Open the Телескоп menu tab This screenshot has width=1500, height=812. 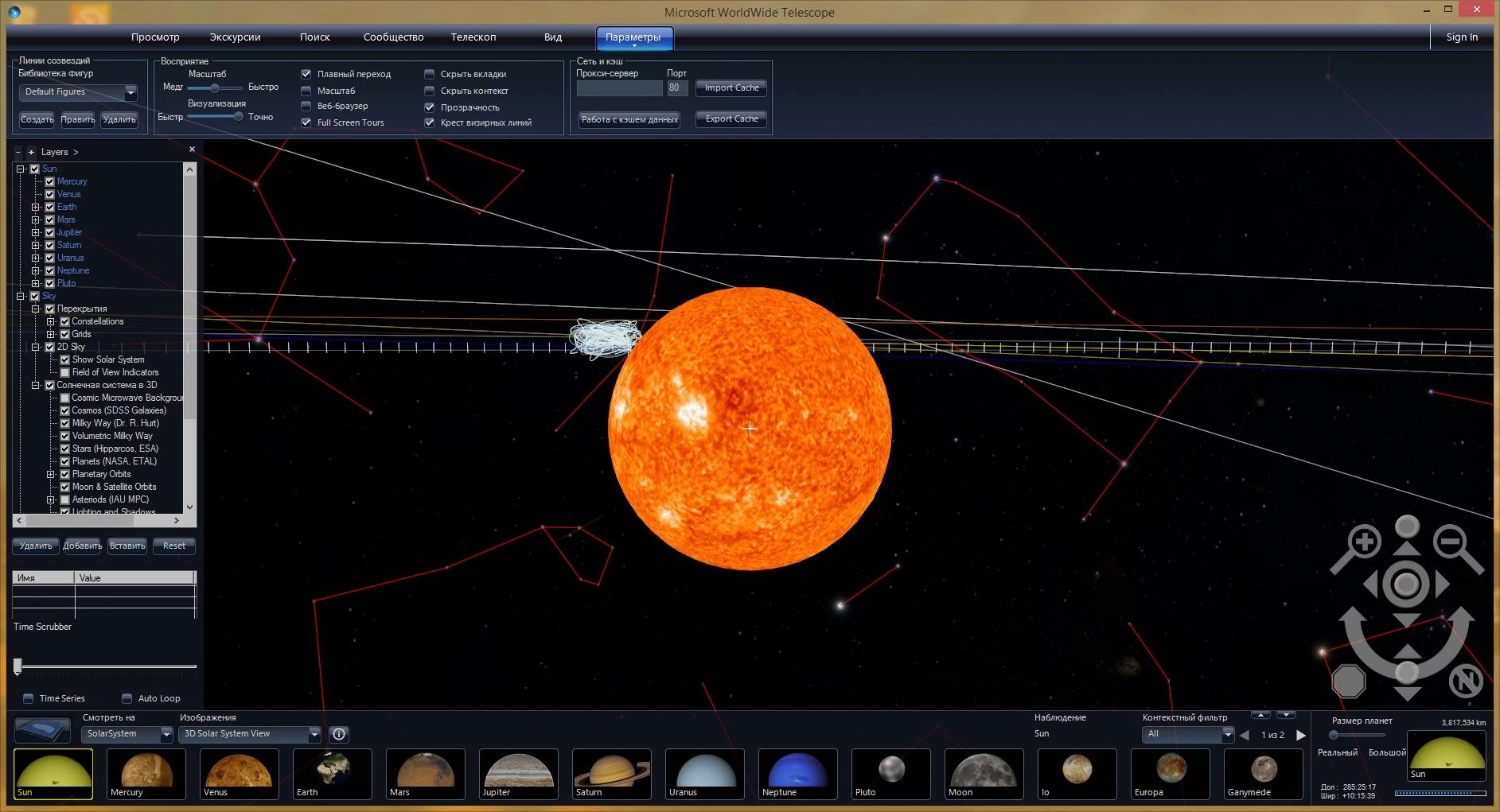473,37
